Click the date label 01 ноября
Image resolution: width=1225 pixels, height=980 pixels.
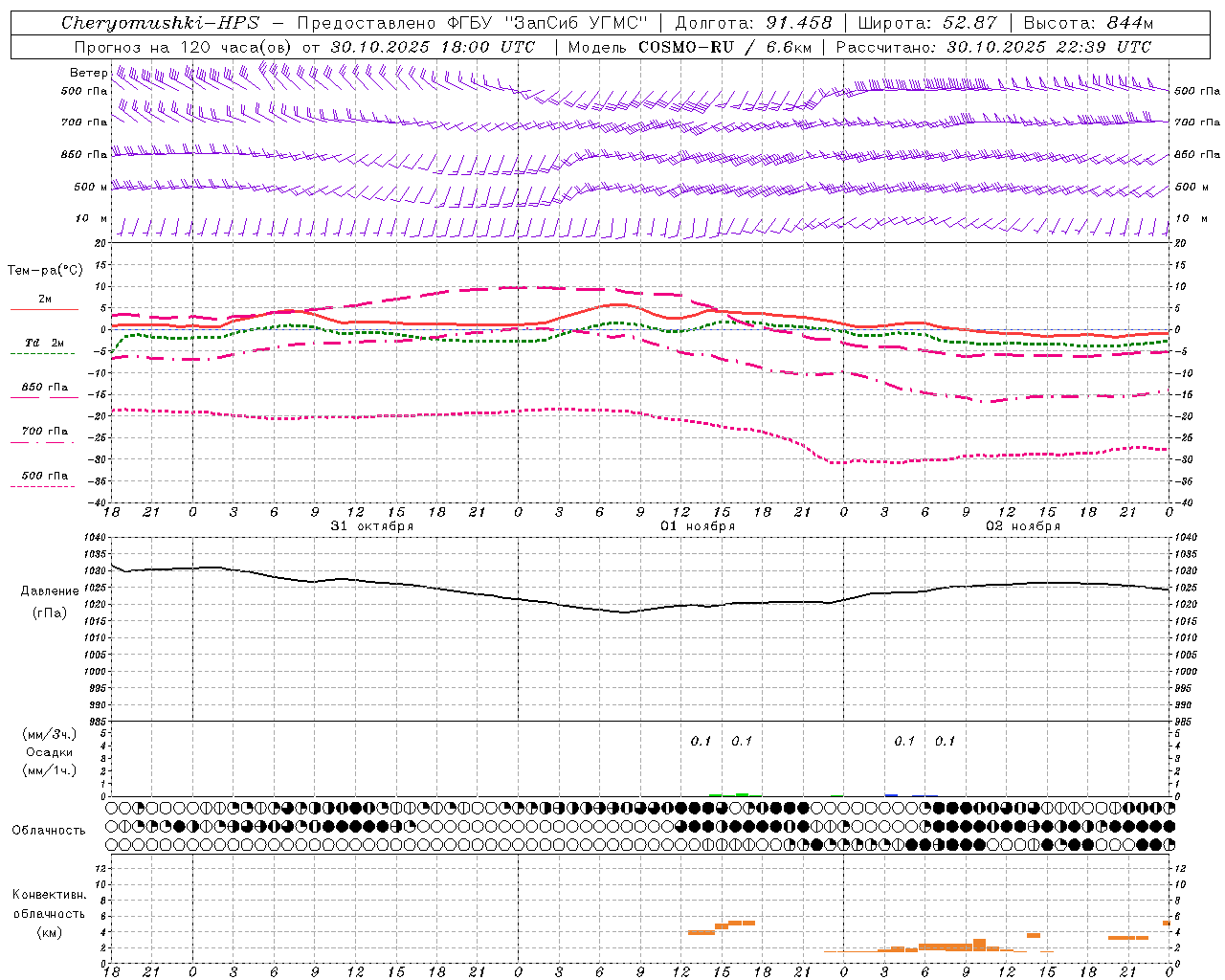pos(698,526)
